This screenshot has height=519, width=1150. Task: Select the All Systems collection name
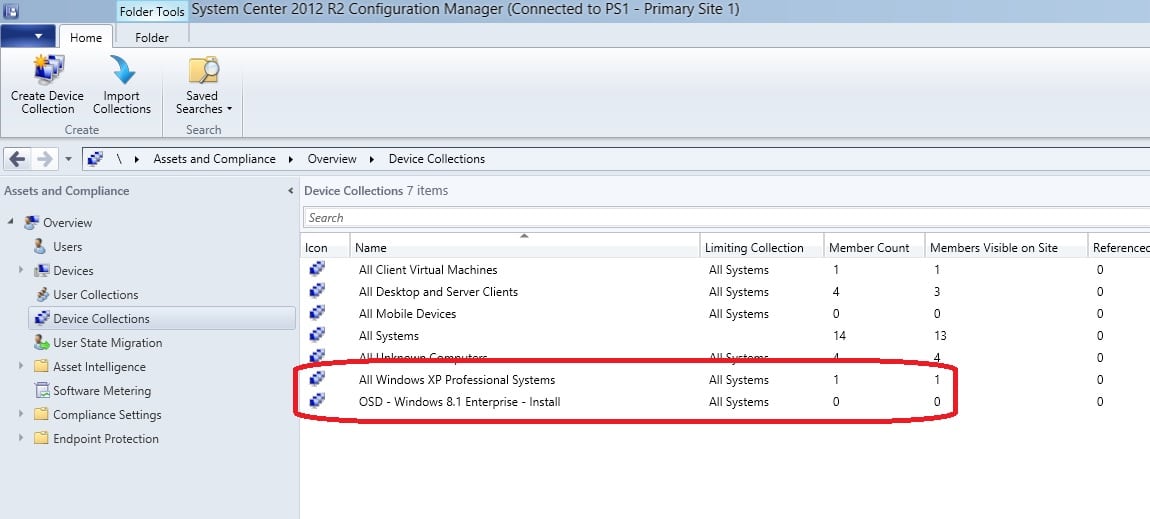389,336
